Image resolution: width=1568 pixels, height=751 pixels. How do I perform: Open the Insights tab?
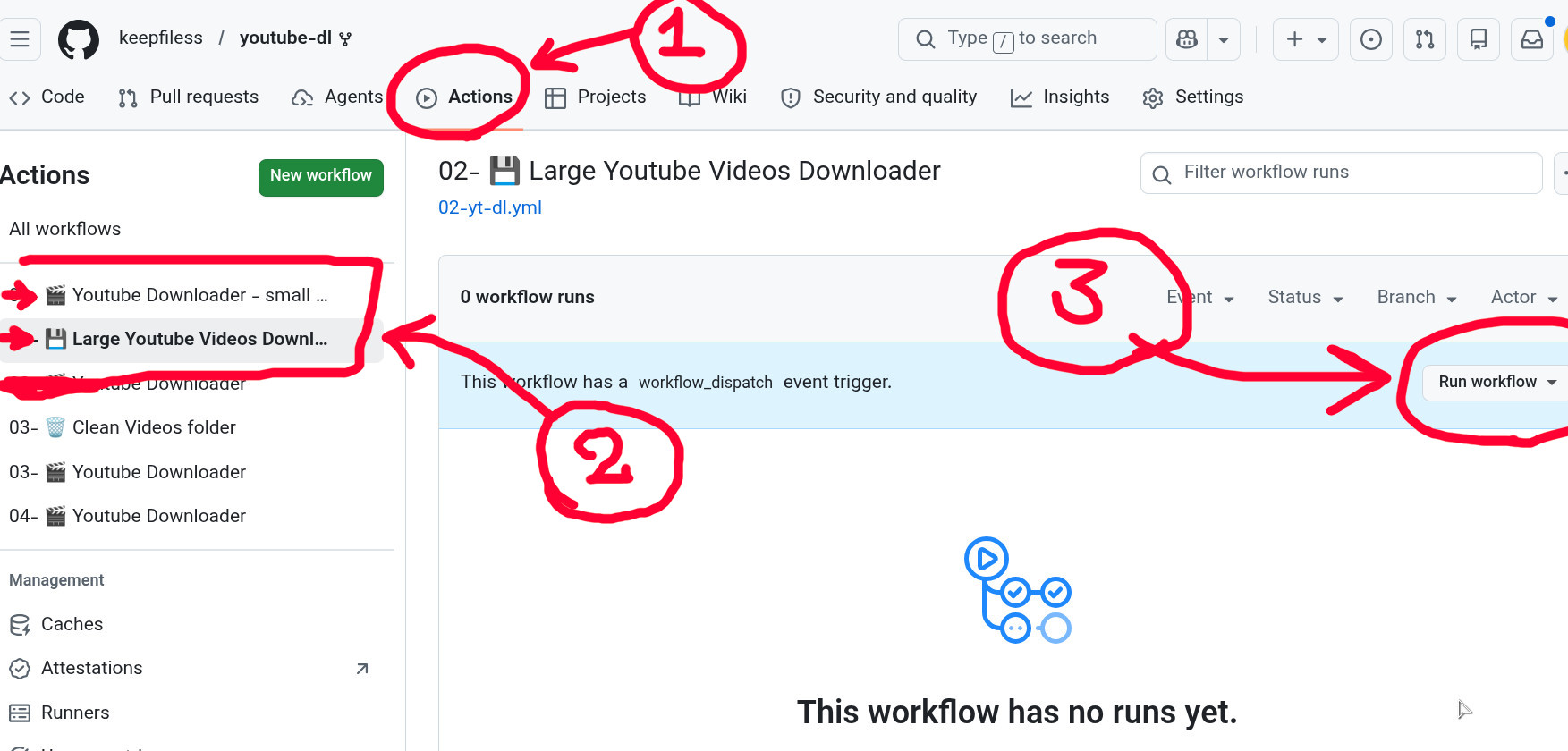coord(1060,97)
